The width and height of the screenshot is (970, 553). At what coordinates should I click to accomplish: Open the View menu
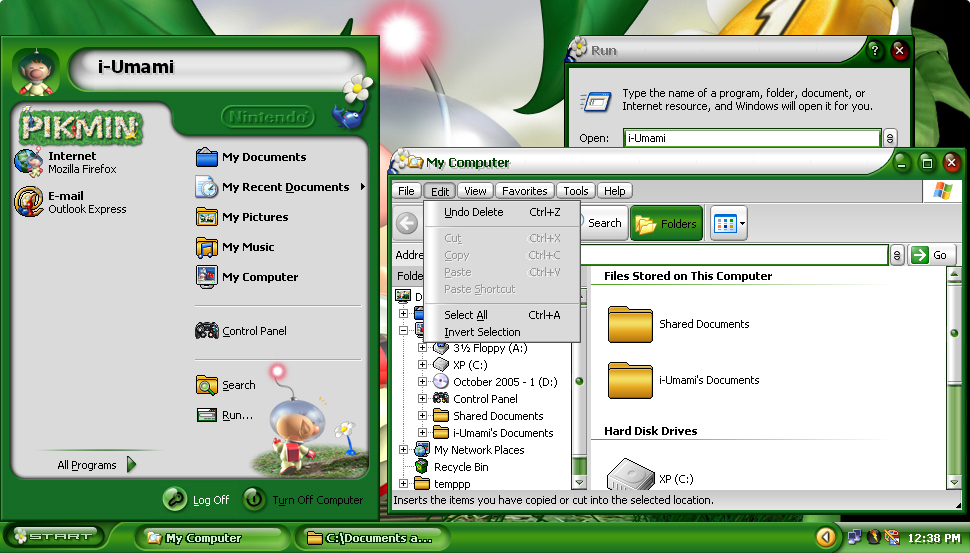(x=475, y=191)
